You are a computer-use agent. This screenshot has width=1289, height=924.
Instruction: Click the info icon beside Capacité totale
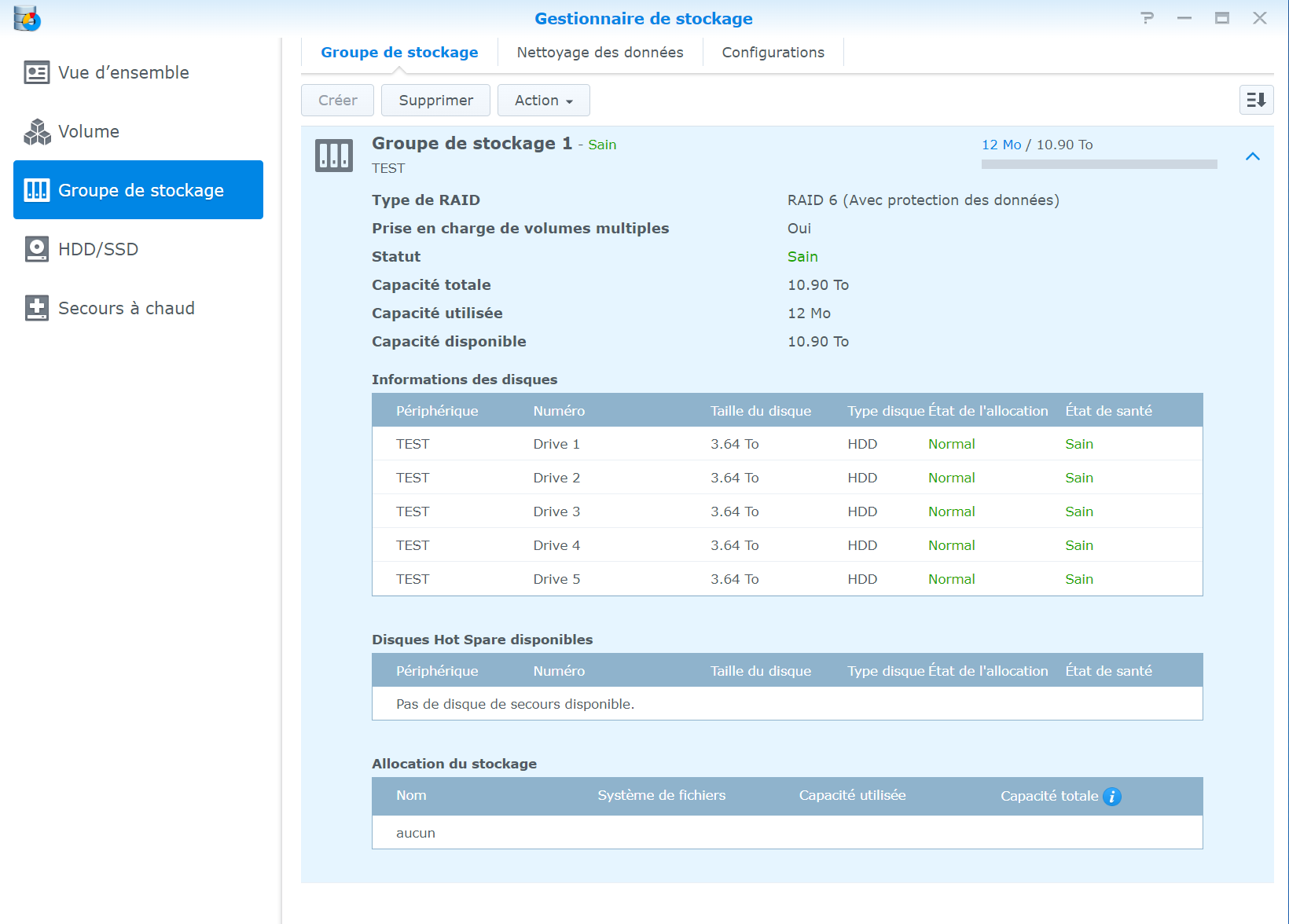click(x=1111, y=797)
